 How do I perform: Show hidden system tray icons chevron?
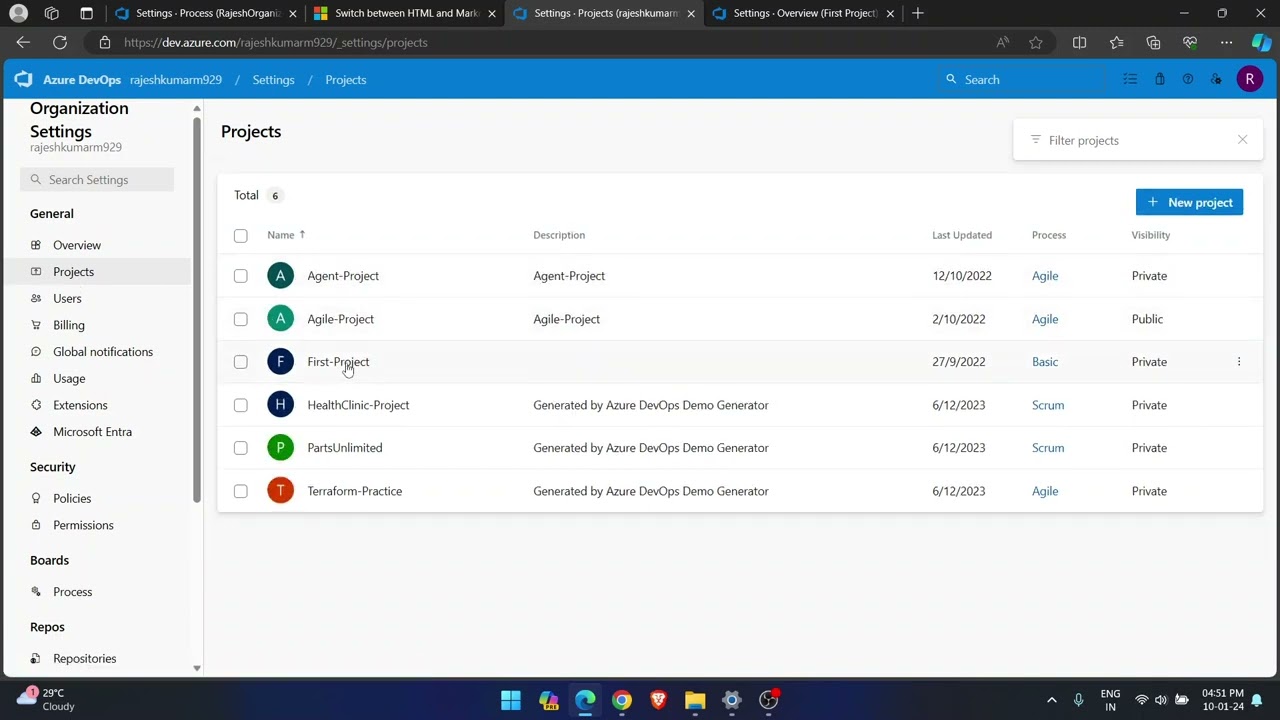tap(1051, 700)
